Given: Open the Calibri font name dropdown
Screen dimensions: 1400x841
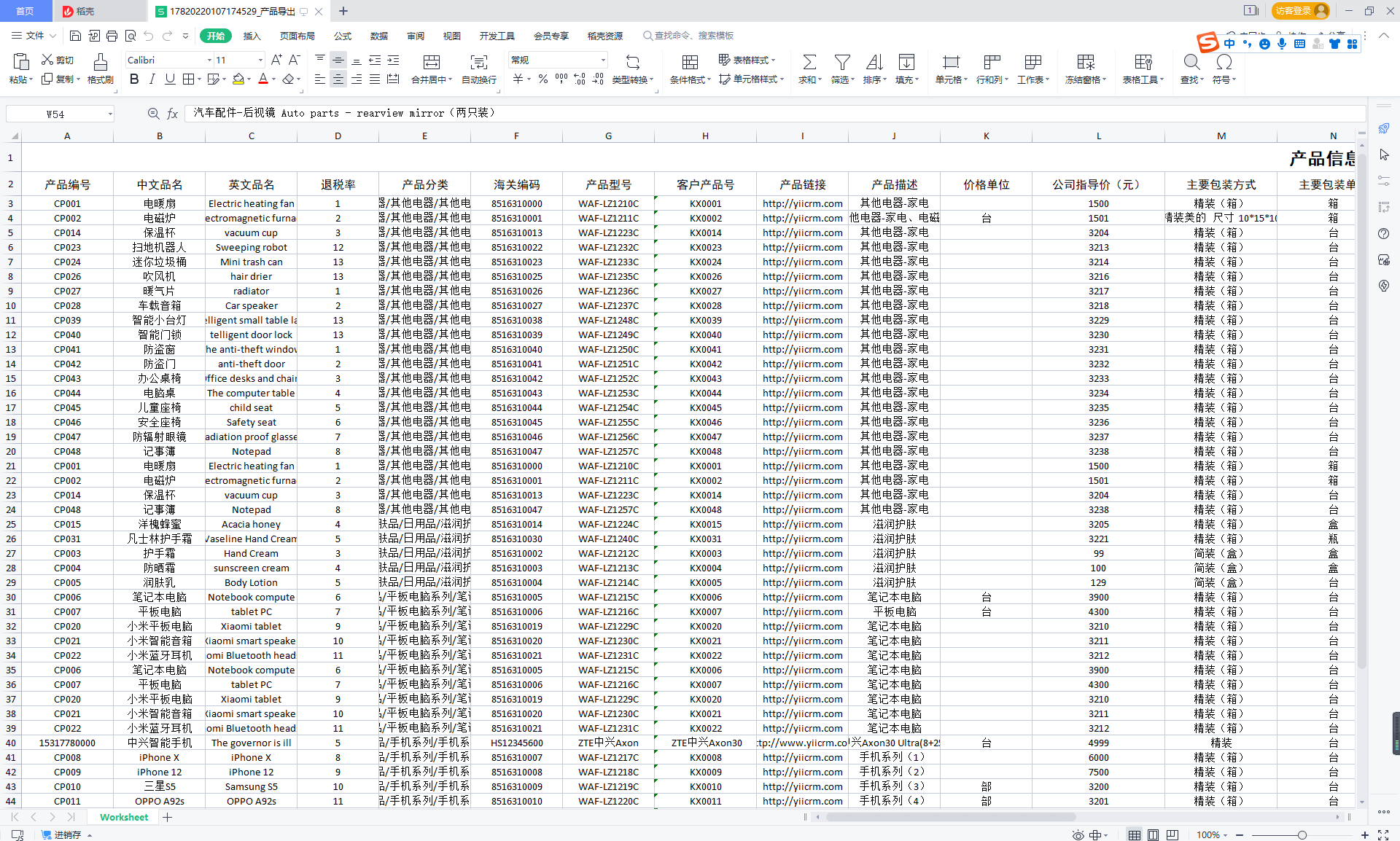Looking at the screenshot, I should 209,60.
